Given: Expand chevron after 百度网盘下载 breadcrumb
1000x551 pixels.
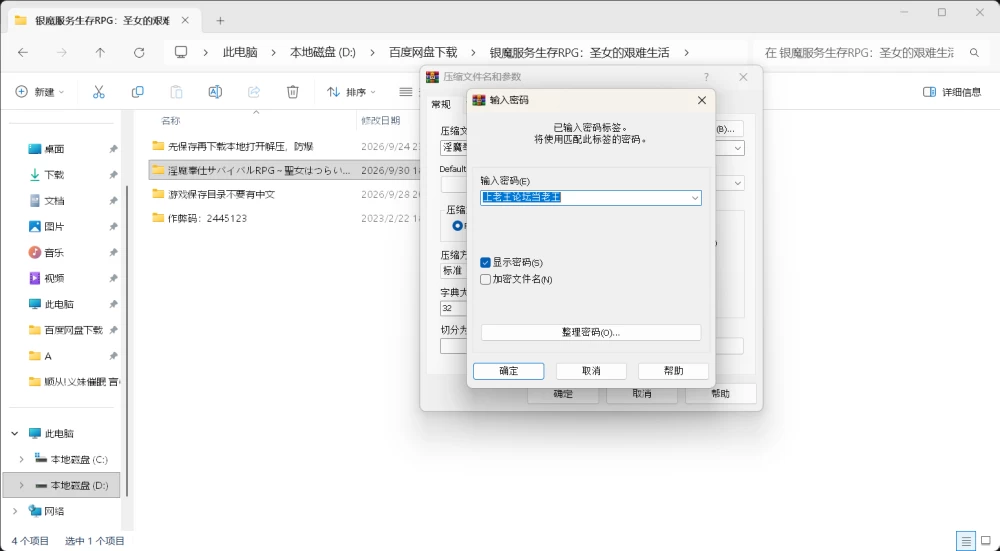Looking at the screenshot, I should click(473, 52).
